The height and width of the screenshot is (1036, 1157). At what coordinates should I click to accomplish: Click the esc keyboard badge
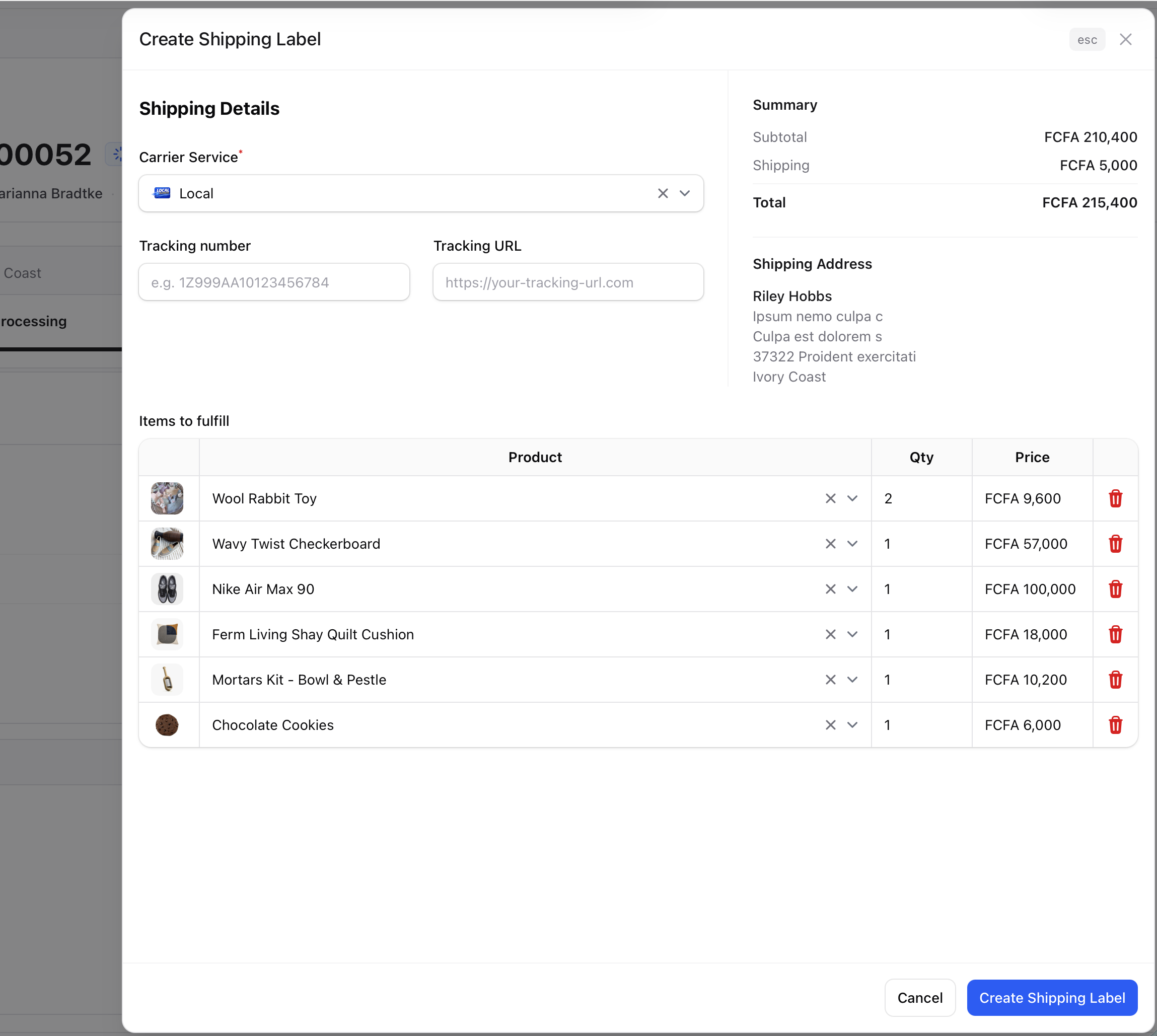tap(1087, 39)
